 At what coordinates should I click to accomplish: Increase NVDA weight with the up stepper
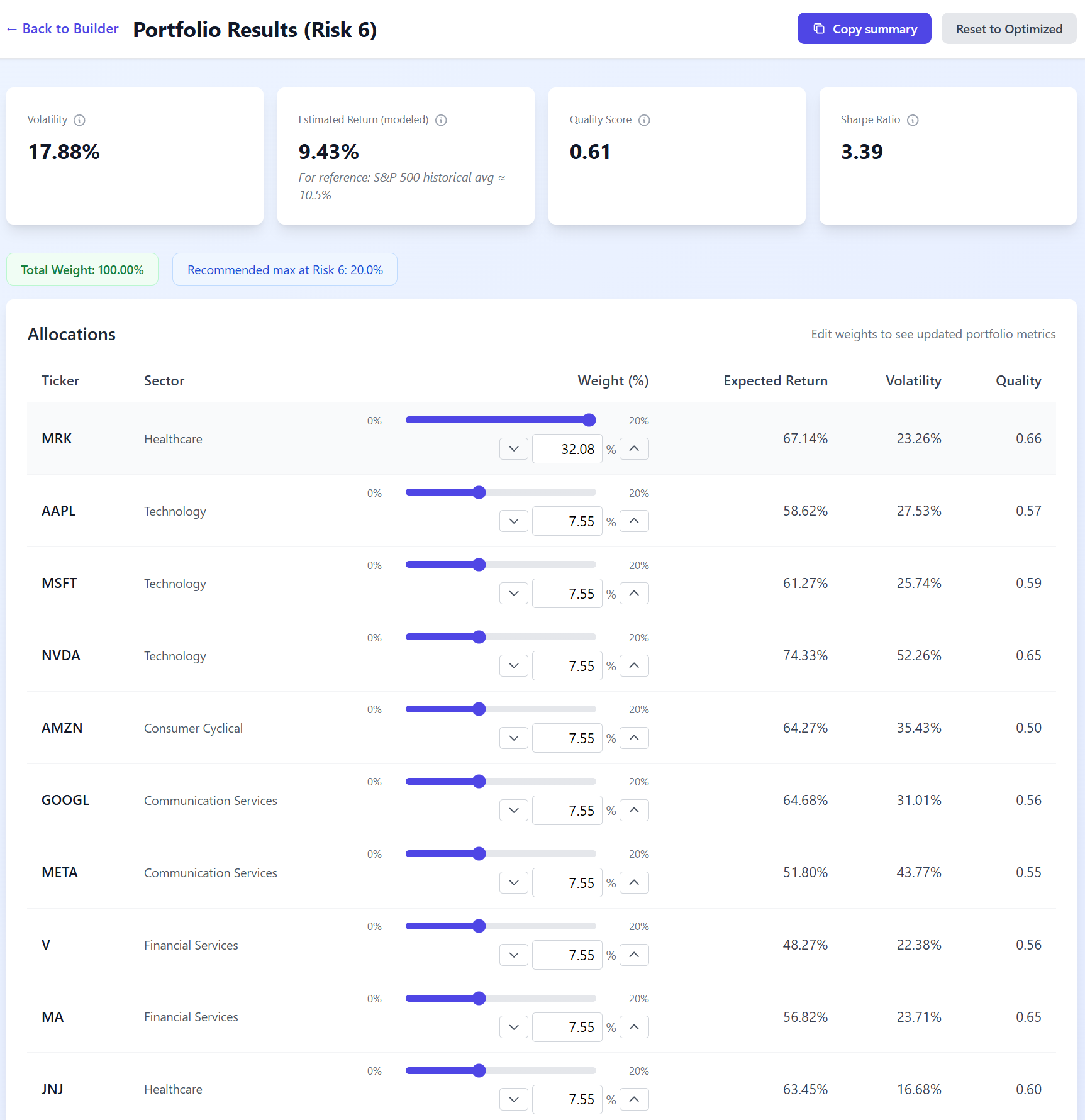point(634,665)
